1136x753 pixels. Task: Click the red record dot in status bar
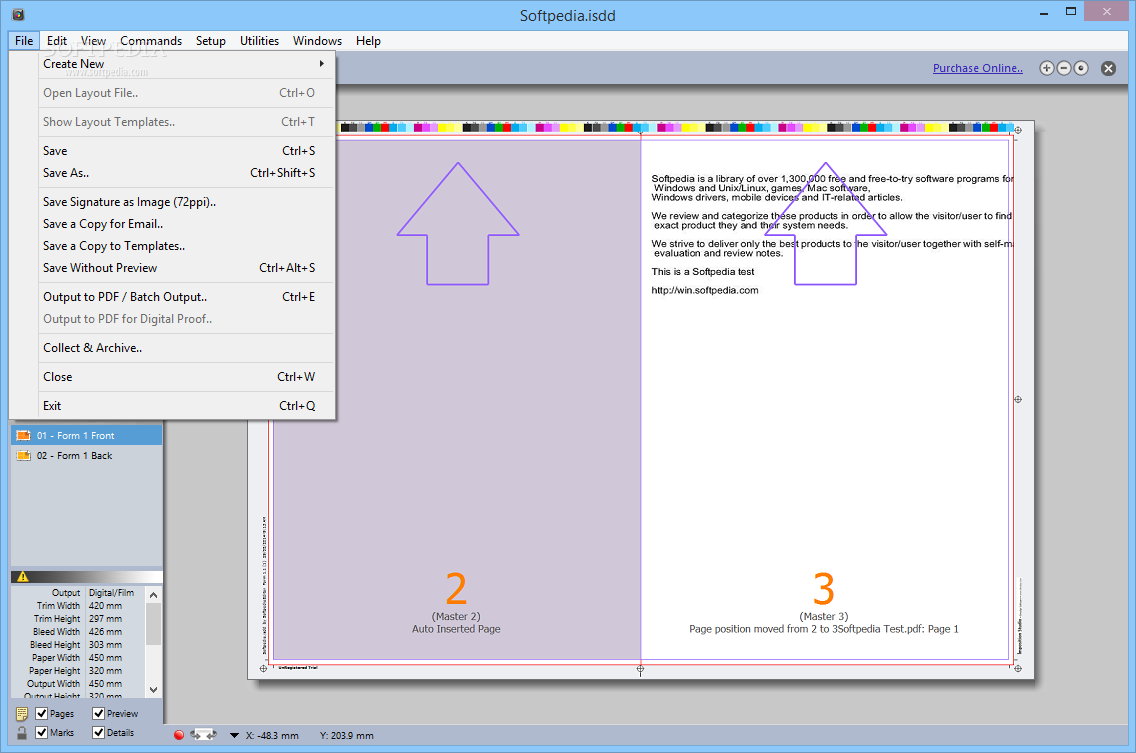179,735
